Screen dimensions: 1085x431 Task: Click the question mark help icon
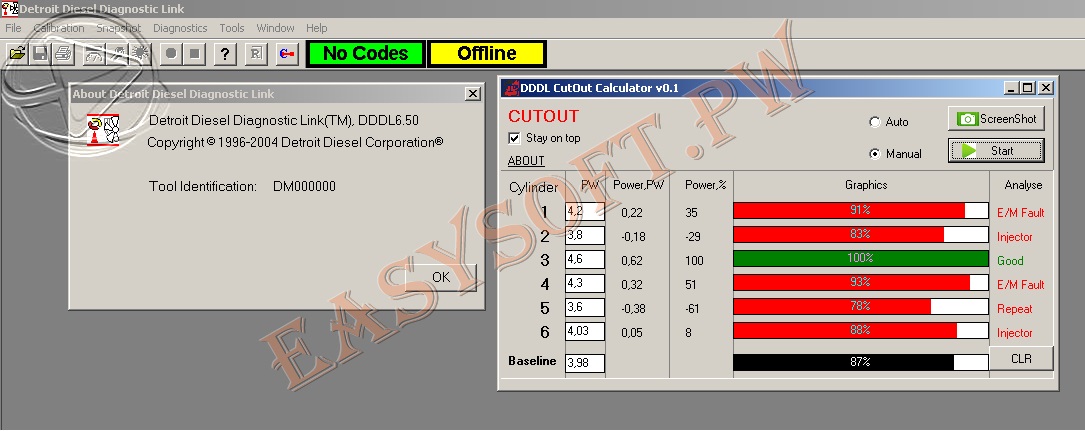coord(226,53)
